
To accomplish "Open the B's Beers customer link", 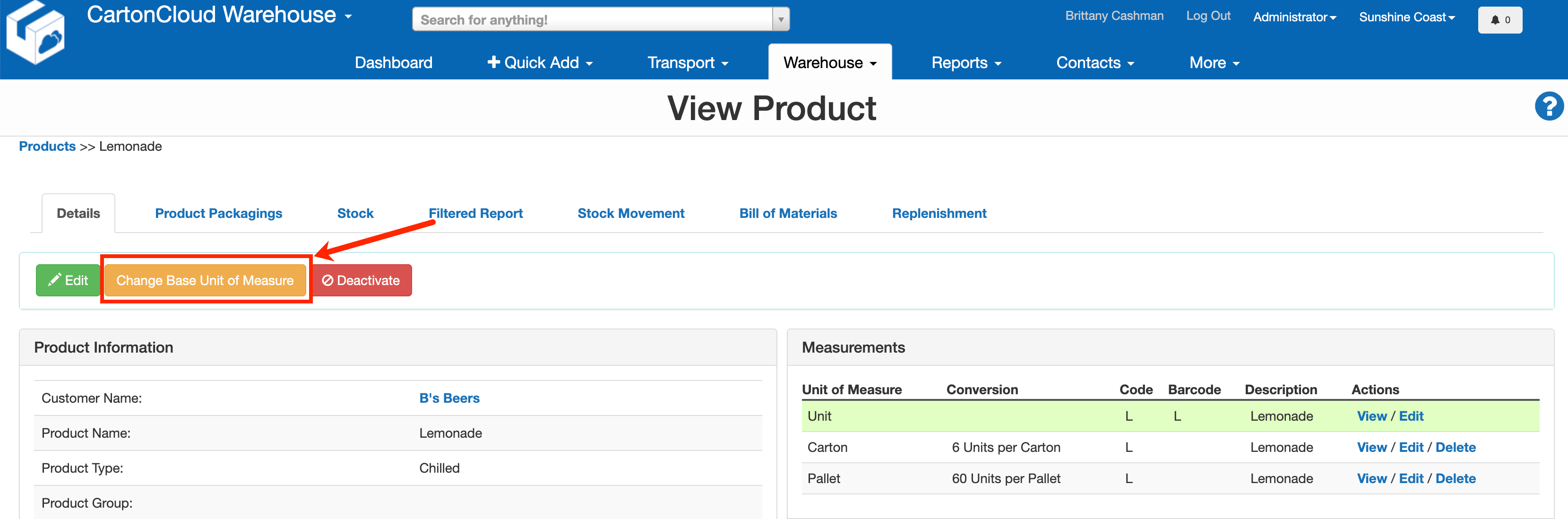I will (448, 398).
